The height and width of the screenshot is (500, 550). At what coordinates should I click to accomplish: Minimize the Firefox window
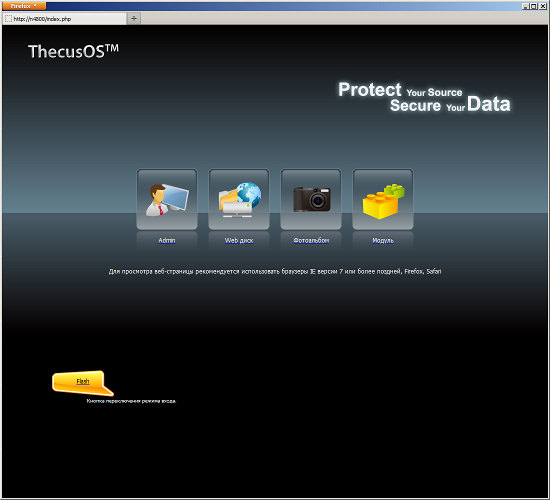pos(525,6)
